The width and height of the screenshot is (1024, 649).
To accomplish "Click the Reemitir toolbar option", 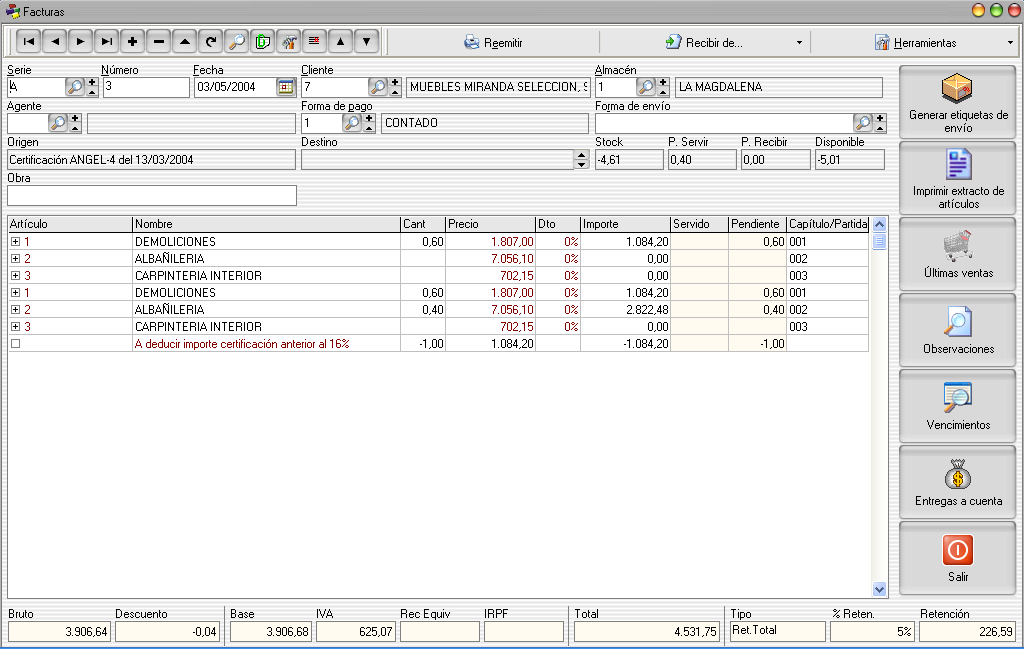I will point(492,43).
